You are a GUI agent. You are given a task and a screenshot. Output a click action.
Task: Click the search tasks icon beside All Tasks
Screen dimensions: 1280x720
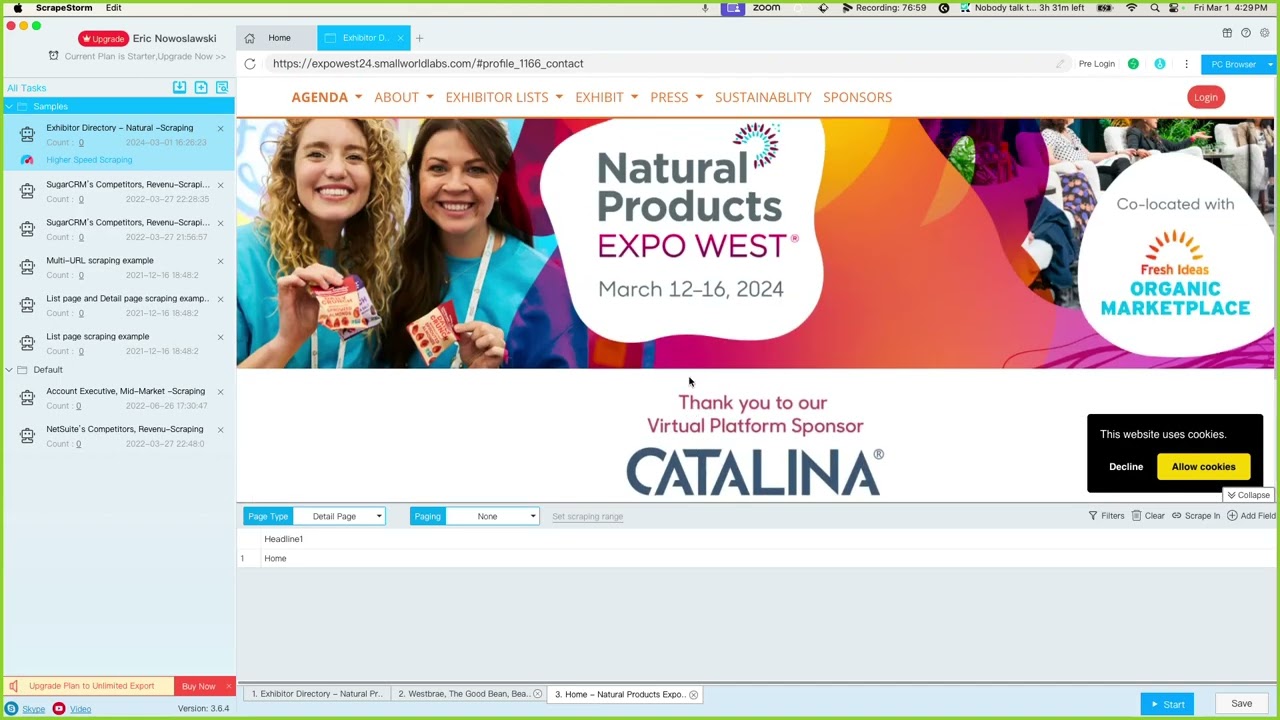222,88
